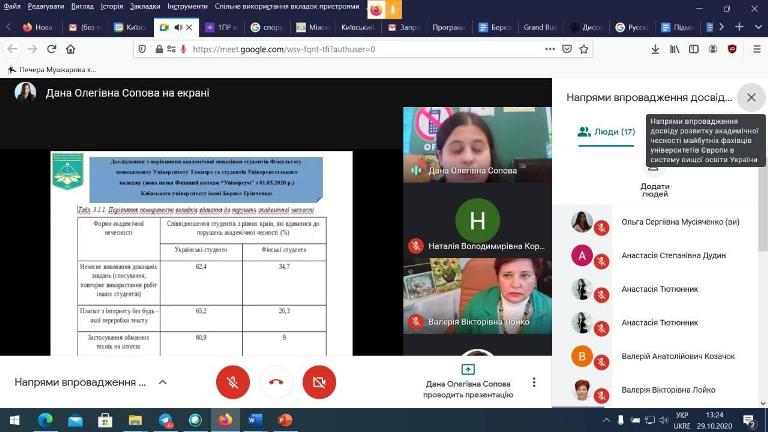
Task: Toggle Firefox sidebar
Action: [x=694, y=49]
